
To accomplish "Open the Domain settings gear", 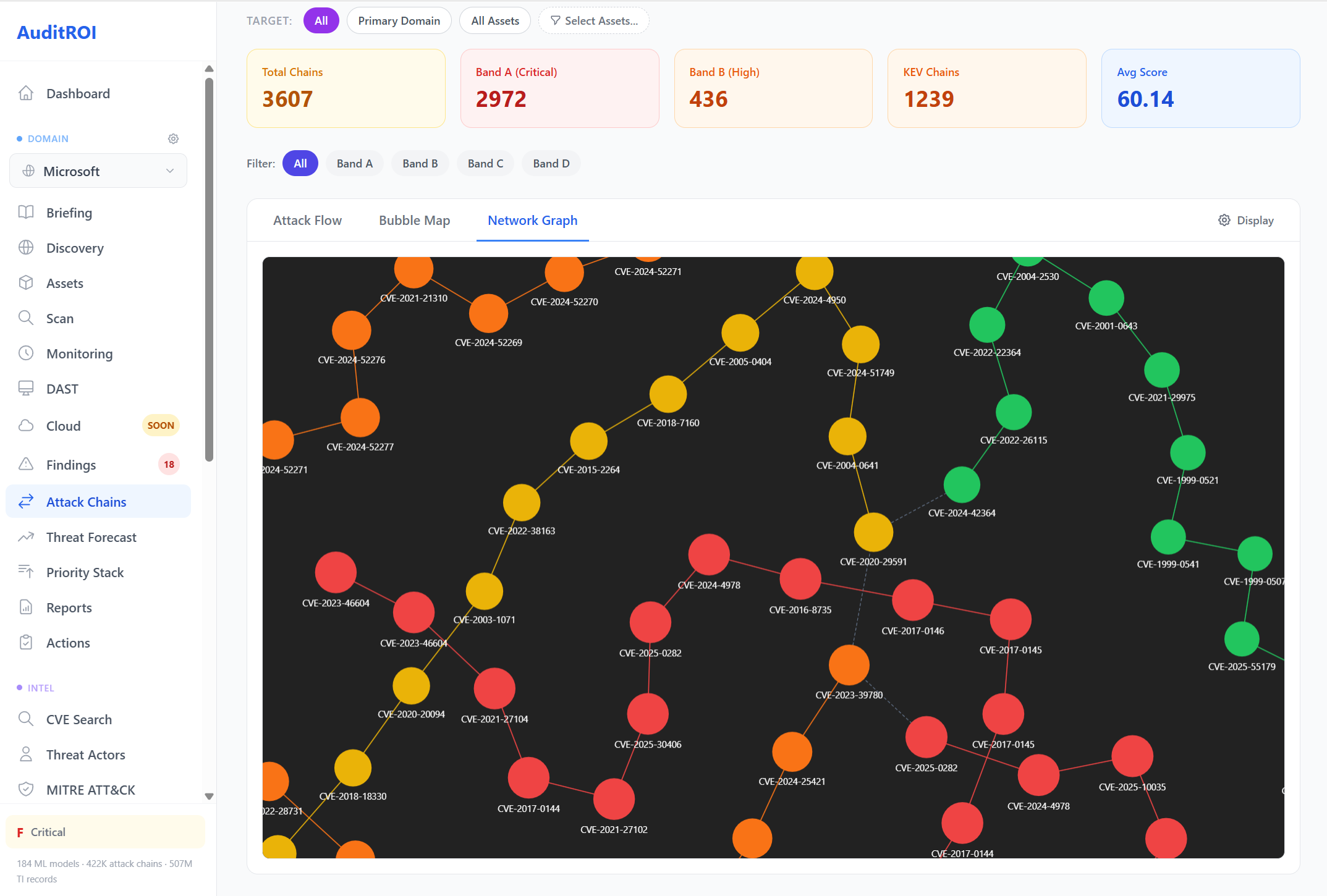I will (173, 138).
